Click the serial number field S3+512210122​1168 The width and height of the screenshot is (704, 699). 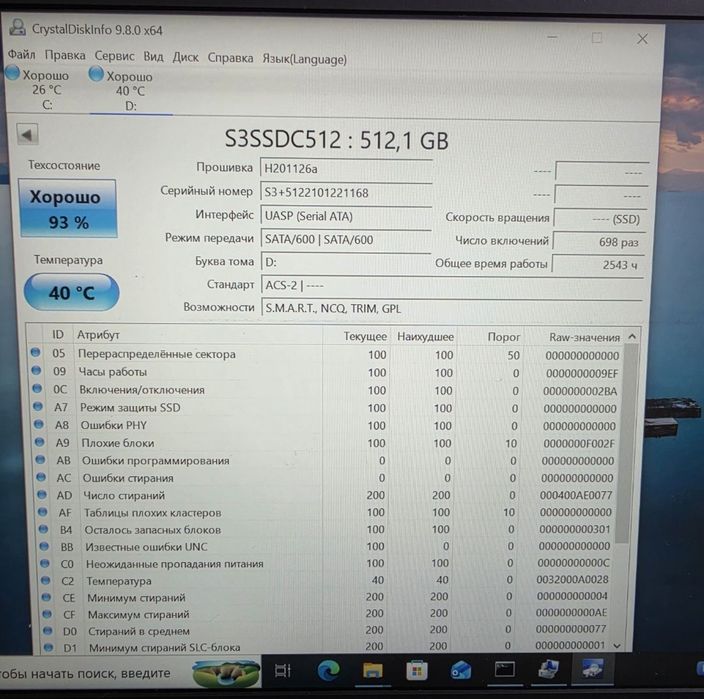(x=346, y=193)
